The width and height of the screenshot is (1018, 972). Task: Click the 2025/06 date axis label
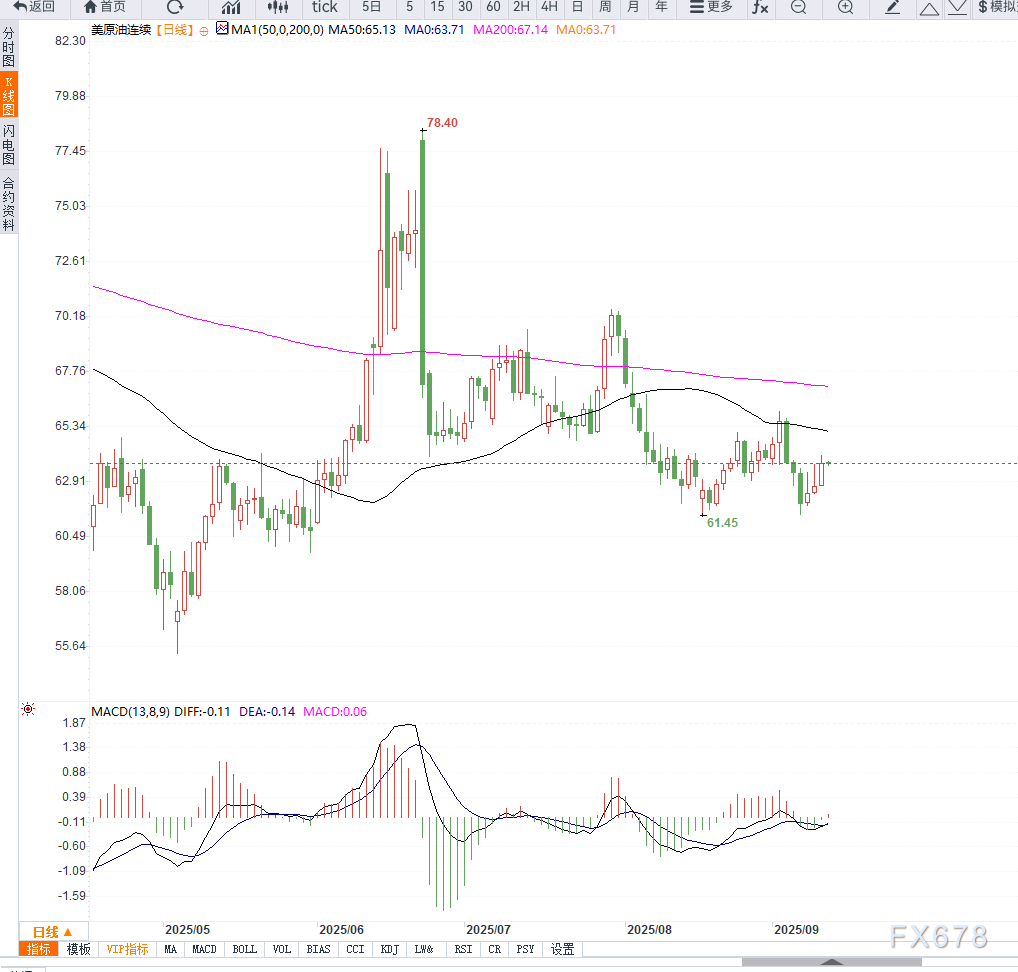click(x=341, y=930)
